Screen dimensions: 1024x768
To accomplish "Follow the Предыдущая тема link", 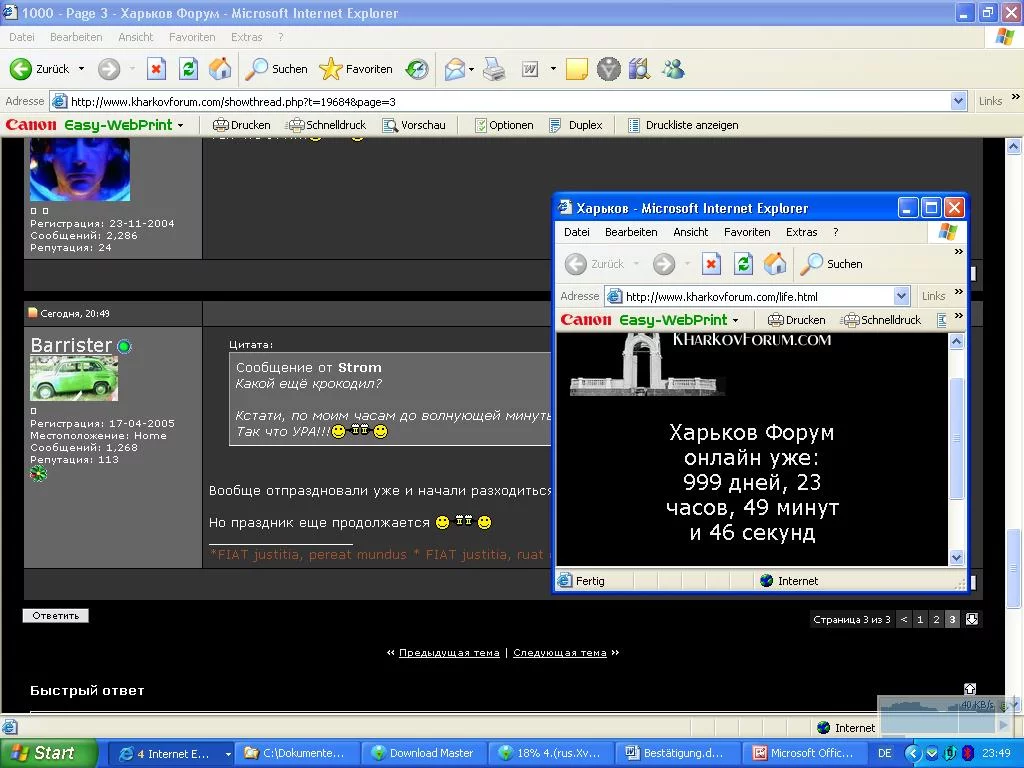I will click(449, 652).
